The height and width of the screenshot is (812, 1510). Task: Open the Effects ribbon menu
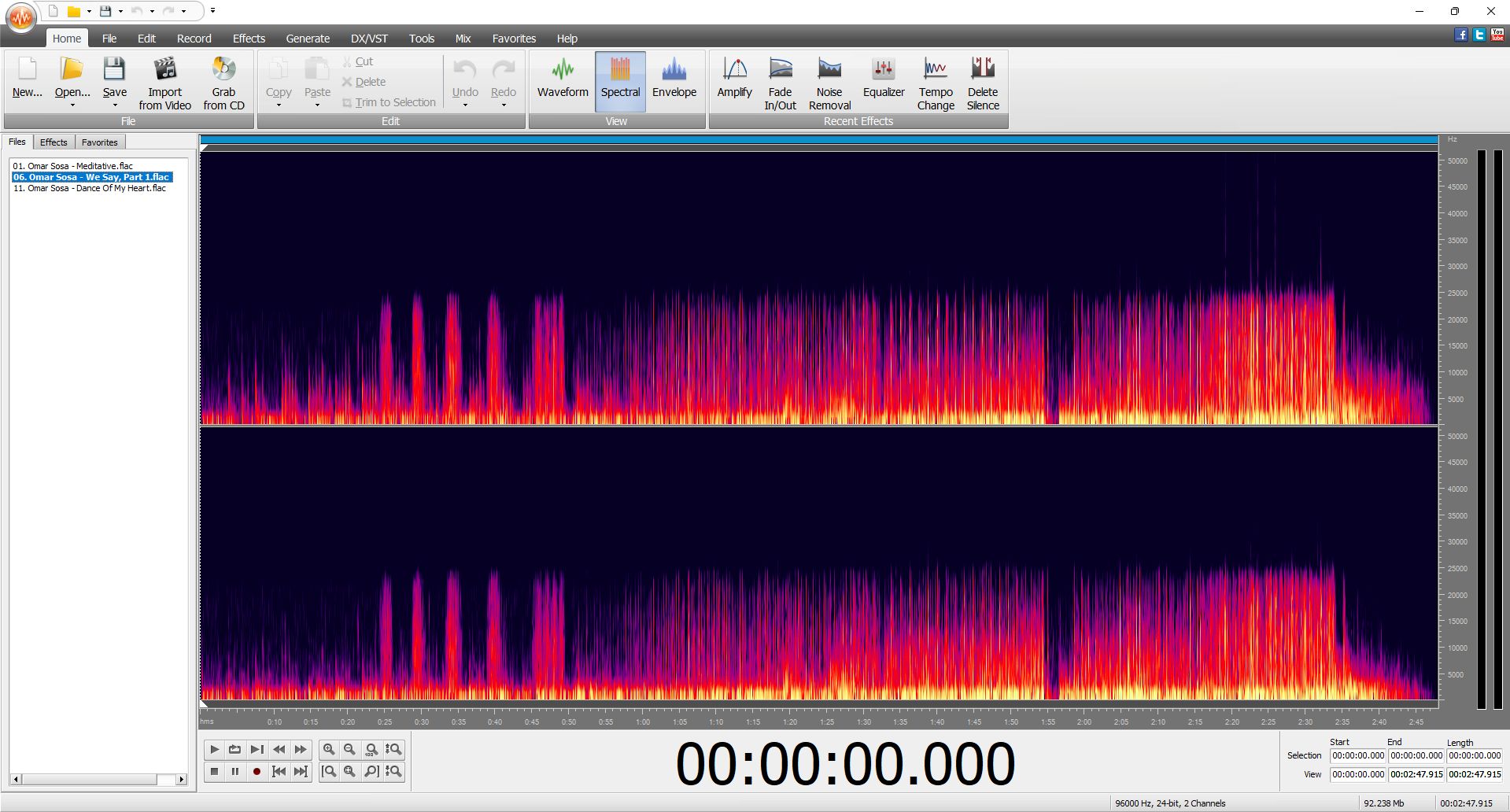249,39
